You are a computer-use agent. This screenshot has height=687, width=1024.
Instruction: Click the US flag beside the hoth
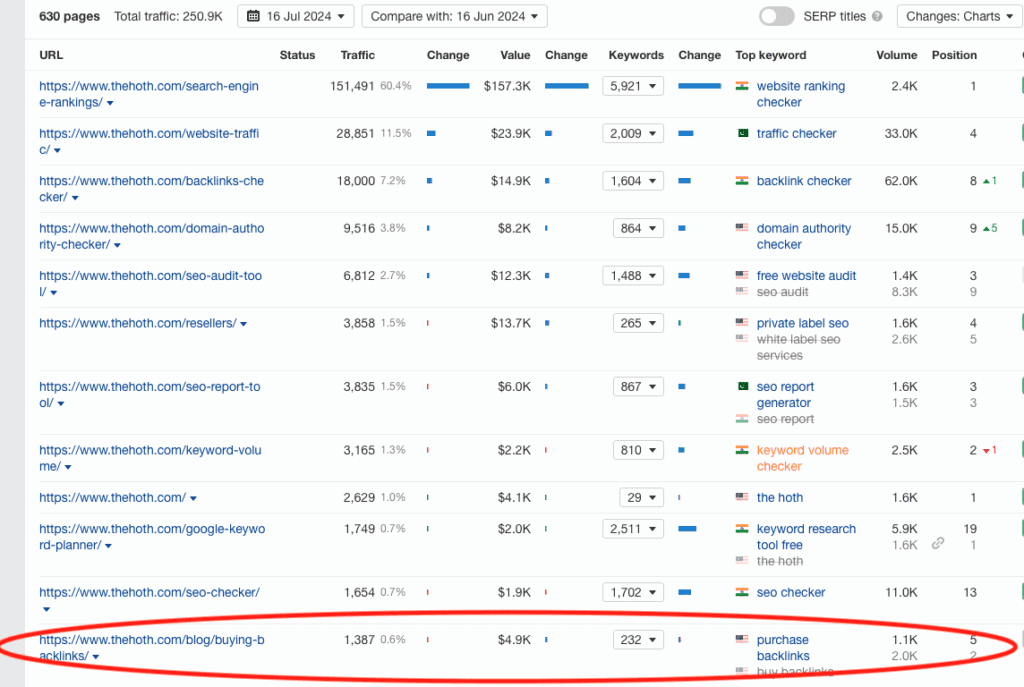click(741, 497)
